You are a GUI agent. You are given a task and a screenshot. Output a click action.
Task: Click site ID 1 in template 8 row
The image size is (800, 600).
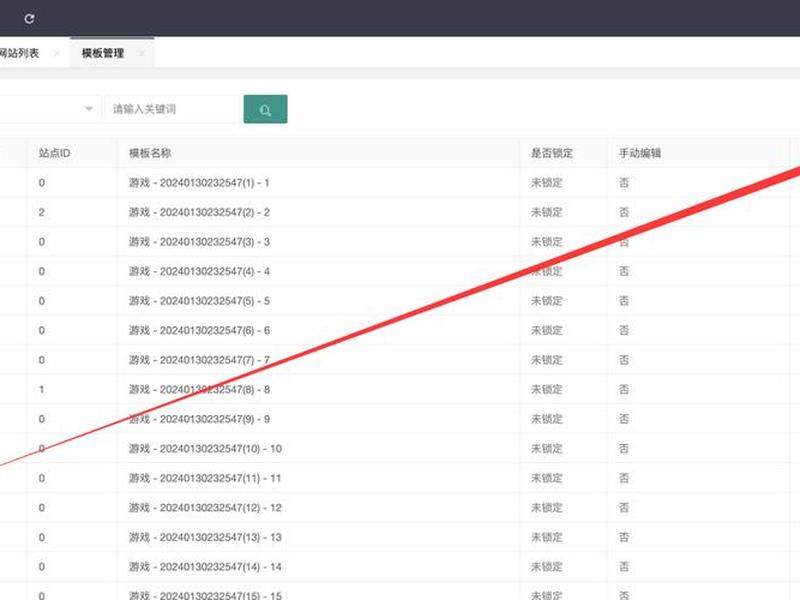(41, 390)
